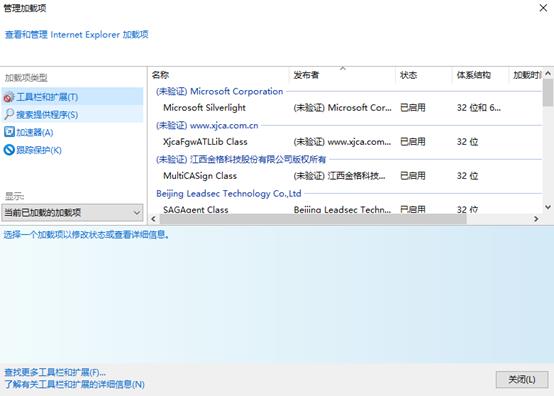Click the Search Providers magnifier icon
The width and height of the screenshot is (554, 396).
pos(9,114)
